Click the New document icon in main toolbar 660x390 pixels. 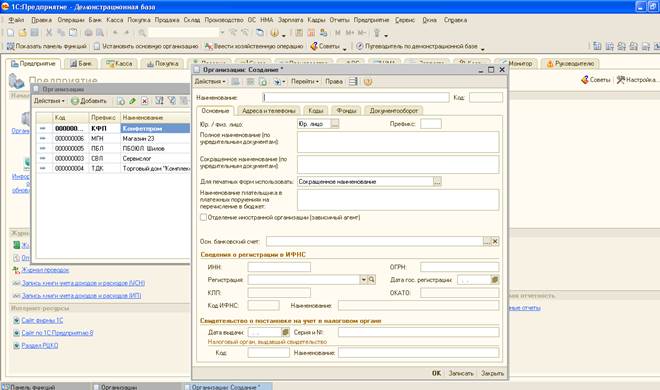[x=11, y=33]
